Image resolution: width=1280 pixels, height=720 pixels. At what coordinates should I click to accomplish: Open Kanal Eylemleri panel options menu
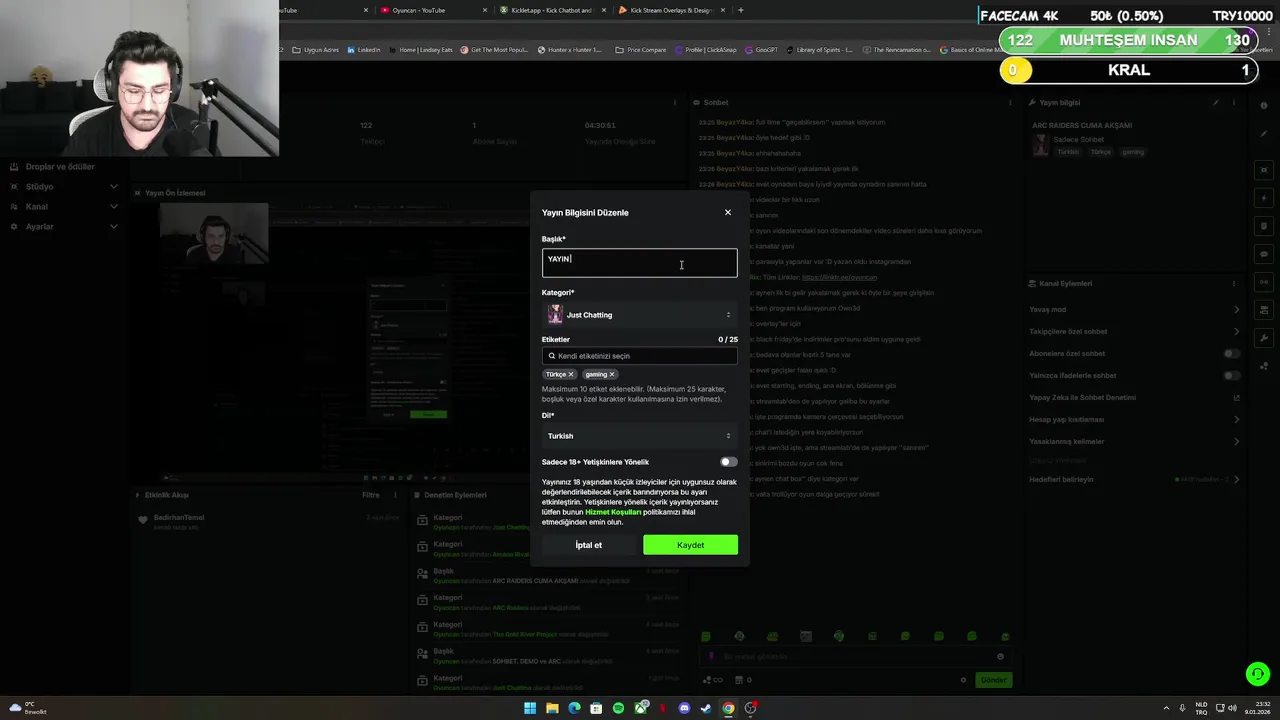[1236, 283]
